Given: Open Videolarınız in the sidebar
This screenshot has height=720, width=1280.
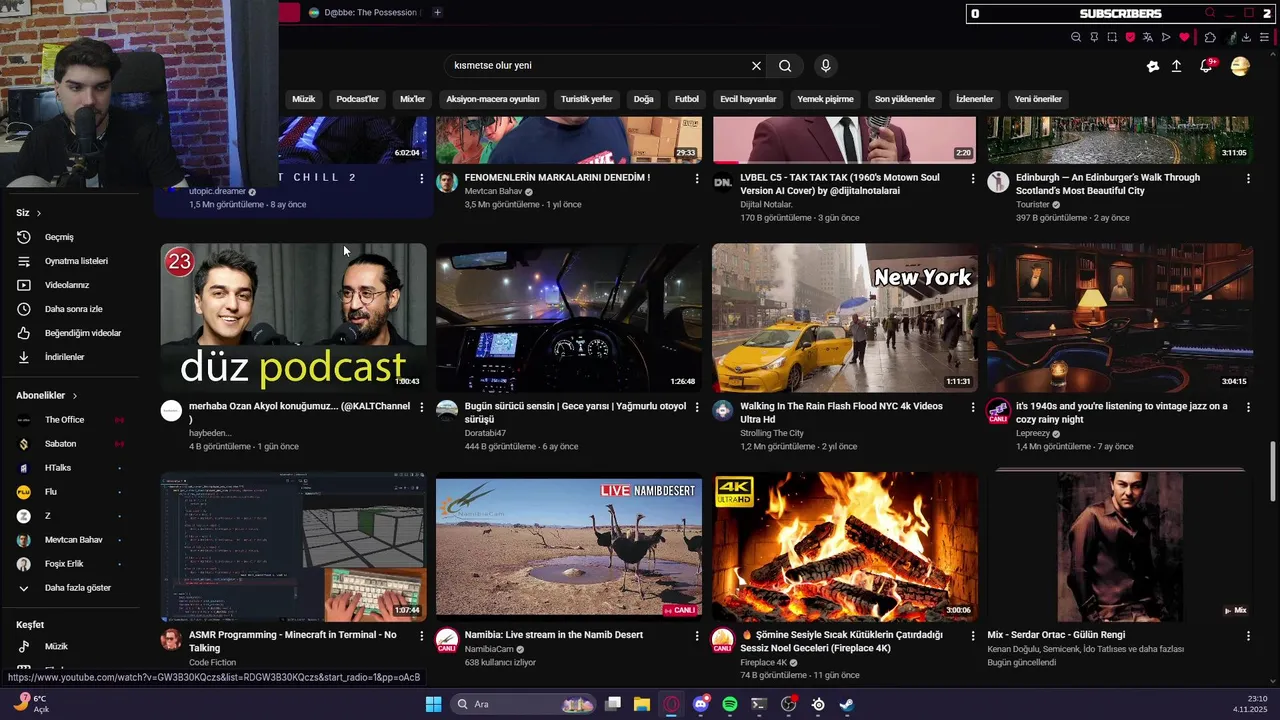Looking at the screenshot, I should pyautogui.click(x=68, y=285).
